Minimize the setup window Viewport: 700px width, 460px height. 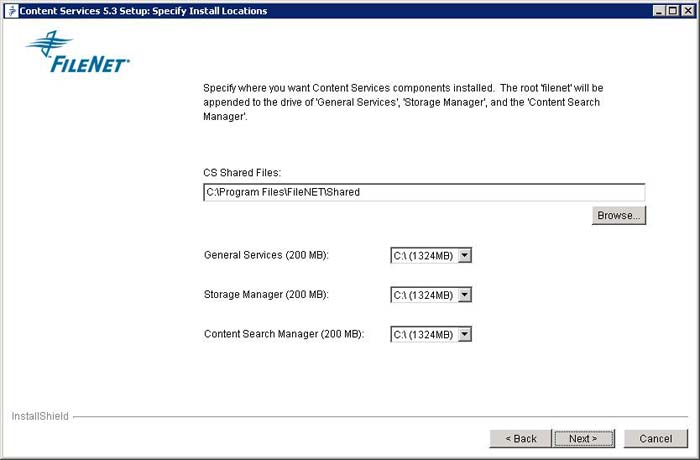[658, 11]
